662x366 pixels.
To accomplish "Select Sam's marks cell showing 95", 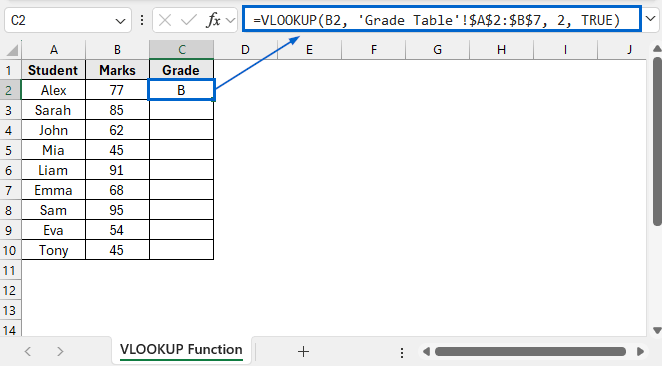I will 117,210.
